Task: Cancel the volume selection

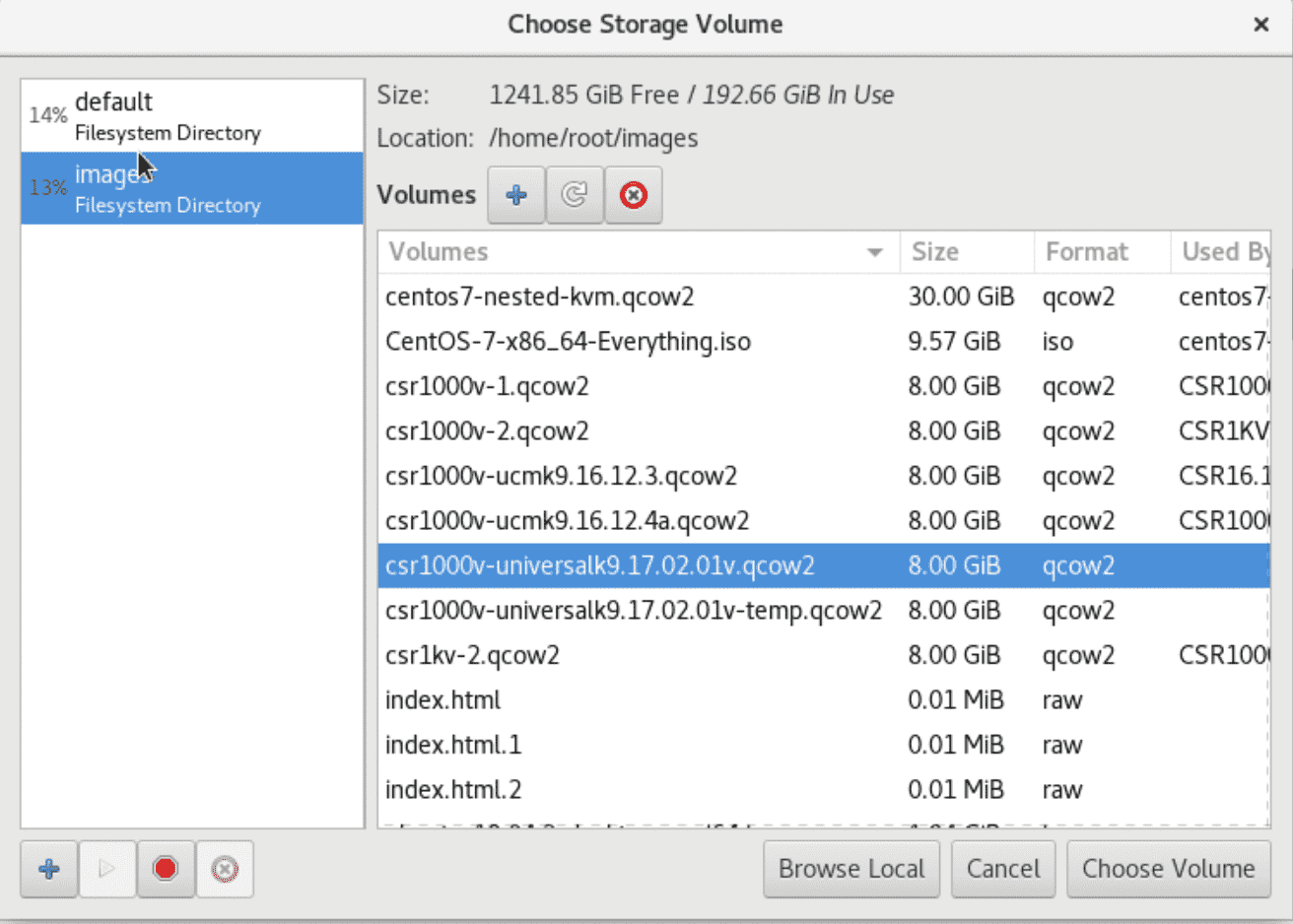Action: click(x=1003, y=869)
